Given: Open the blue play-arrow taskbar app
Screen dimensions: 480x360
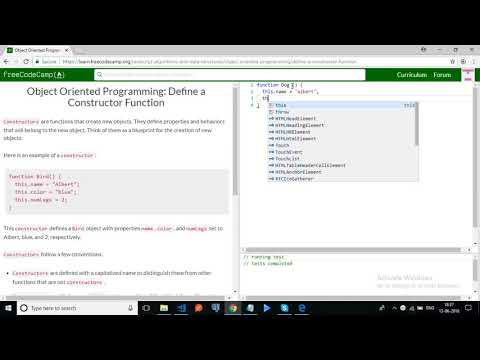Looking at the screenshot, I should [x=267, y=308].
